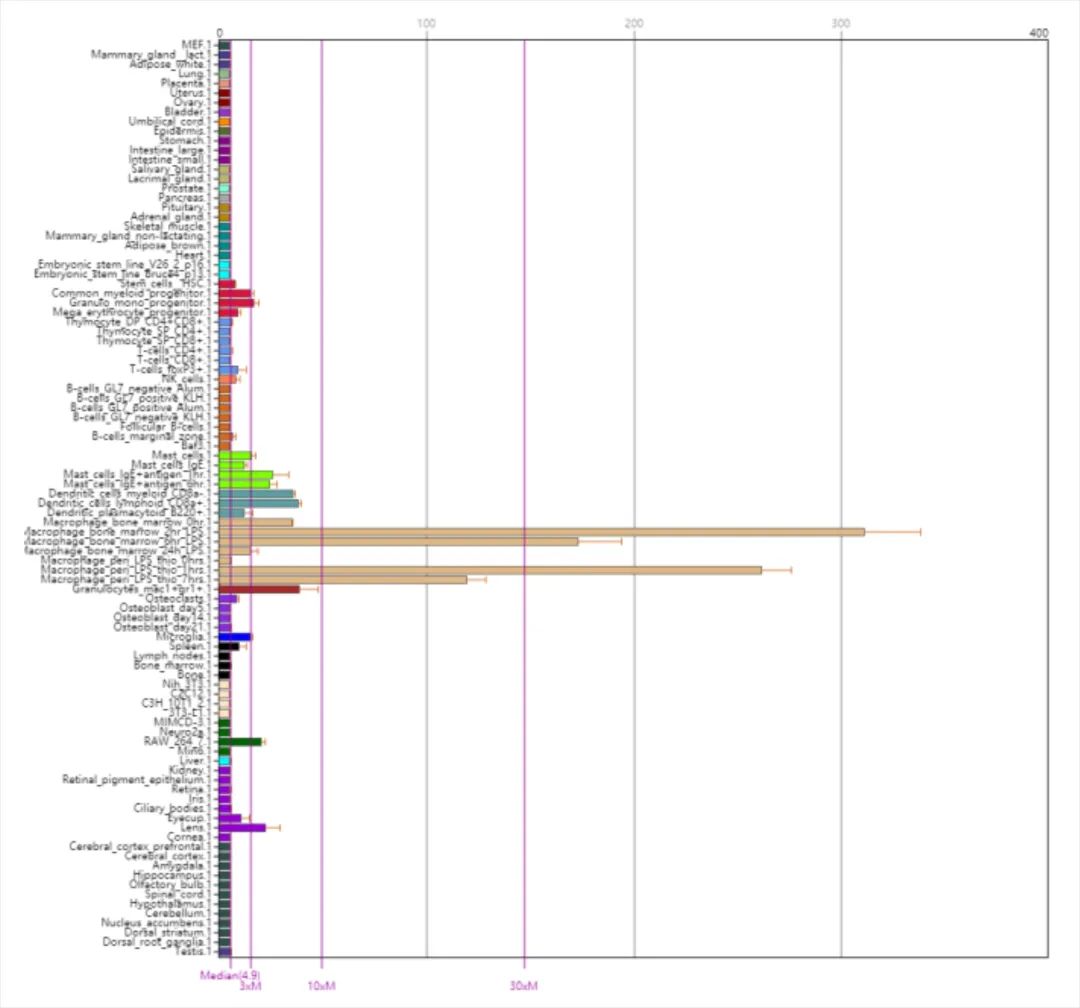The width and height of the screenshot is (1080, 1008).
Task: Click the 10xM axis label
Action: click(321, 987)
